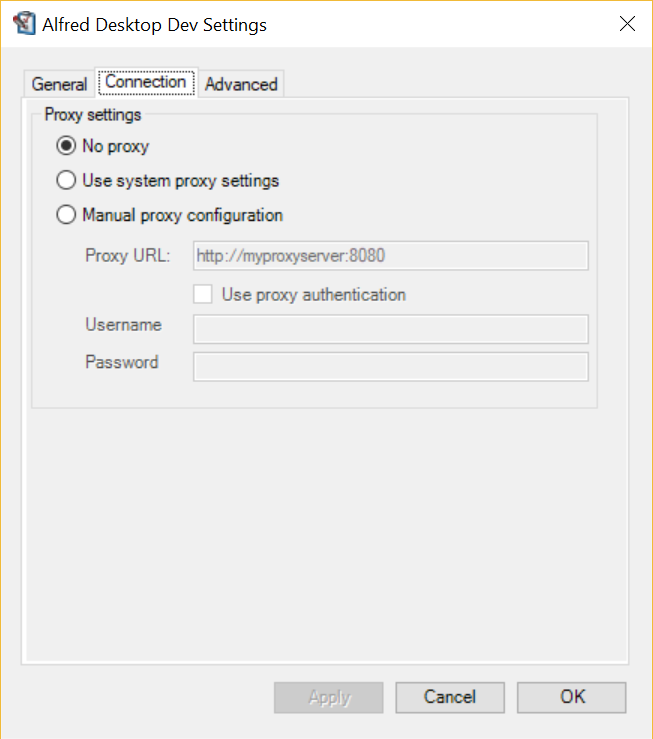This screenshot has height=739, width=653.
Task: Select the Connection tab
Action: [146, 82]
